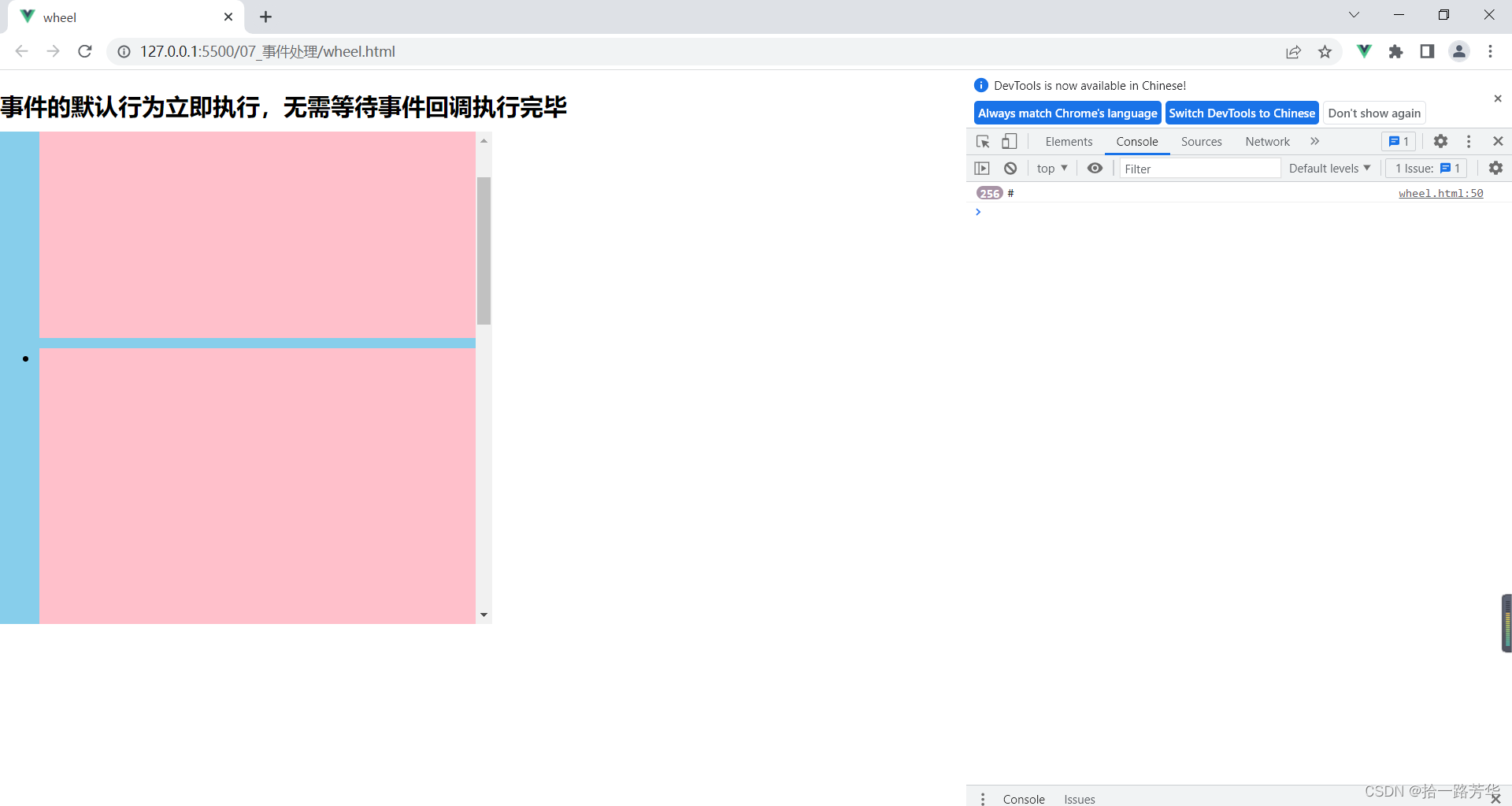Open the Default levels dropdown
This screenshot has height=806, width=1512.
click(1329, 168)
